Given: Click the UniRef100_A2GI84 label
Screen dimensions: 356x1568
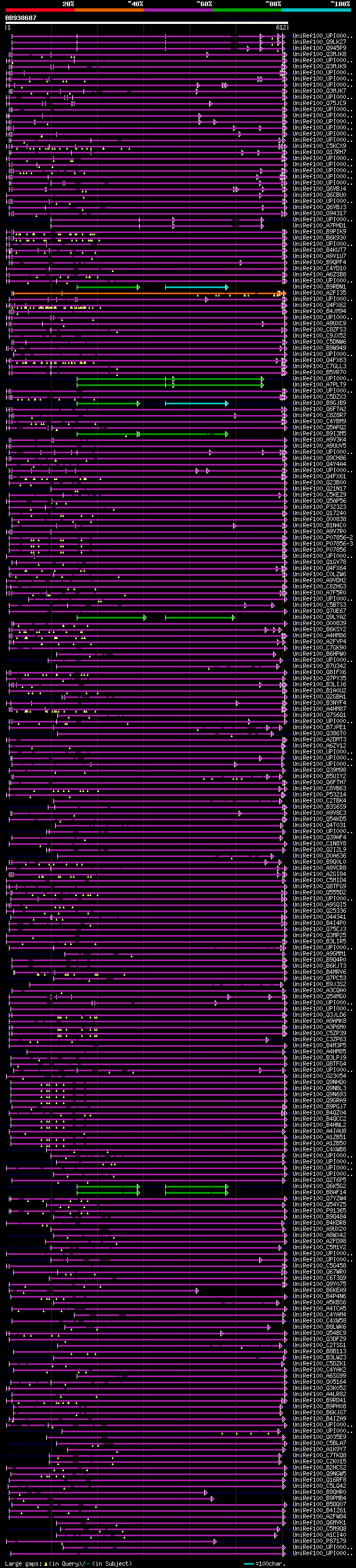Looking at the screenshot, I should pos(319,874).
